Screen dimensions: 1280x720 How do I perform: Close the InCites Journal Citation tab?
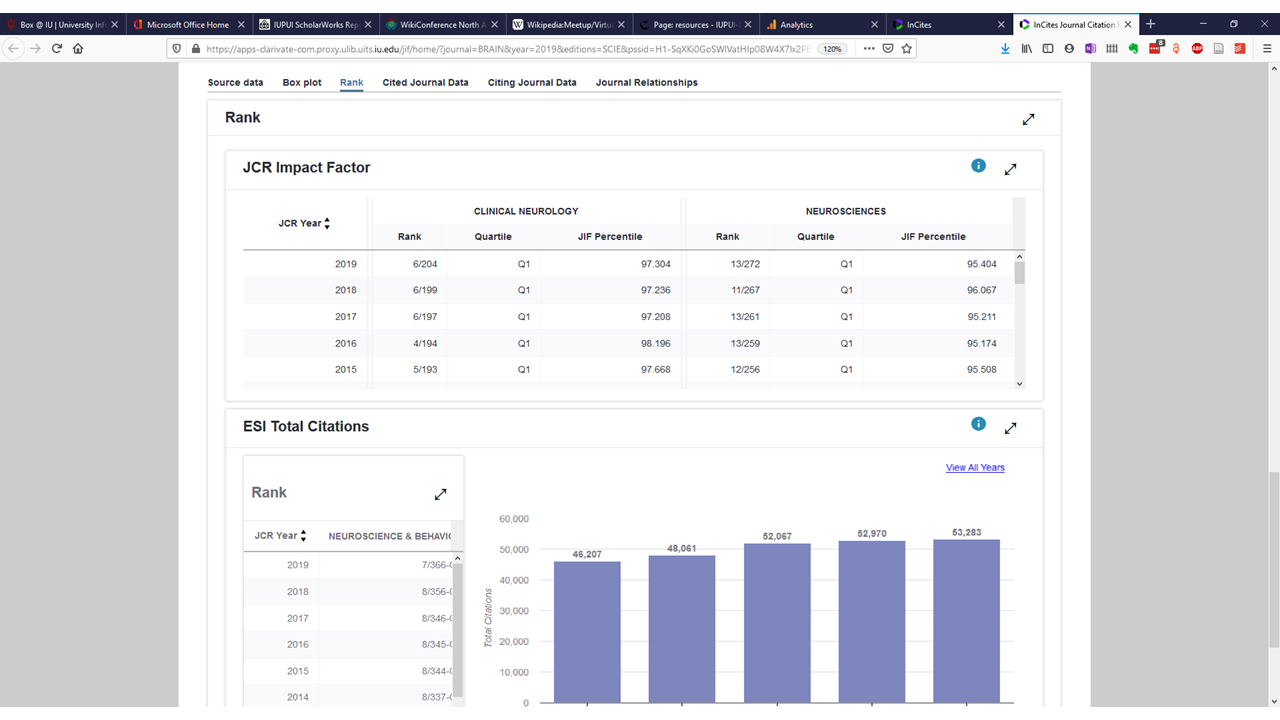coord(1128,24)
